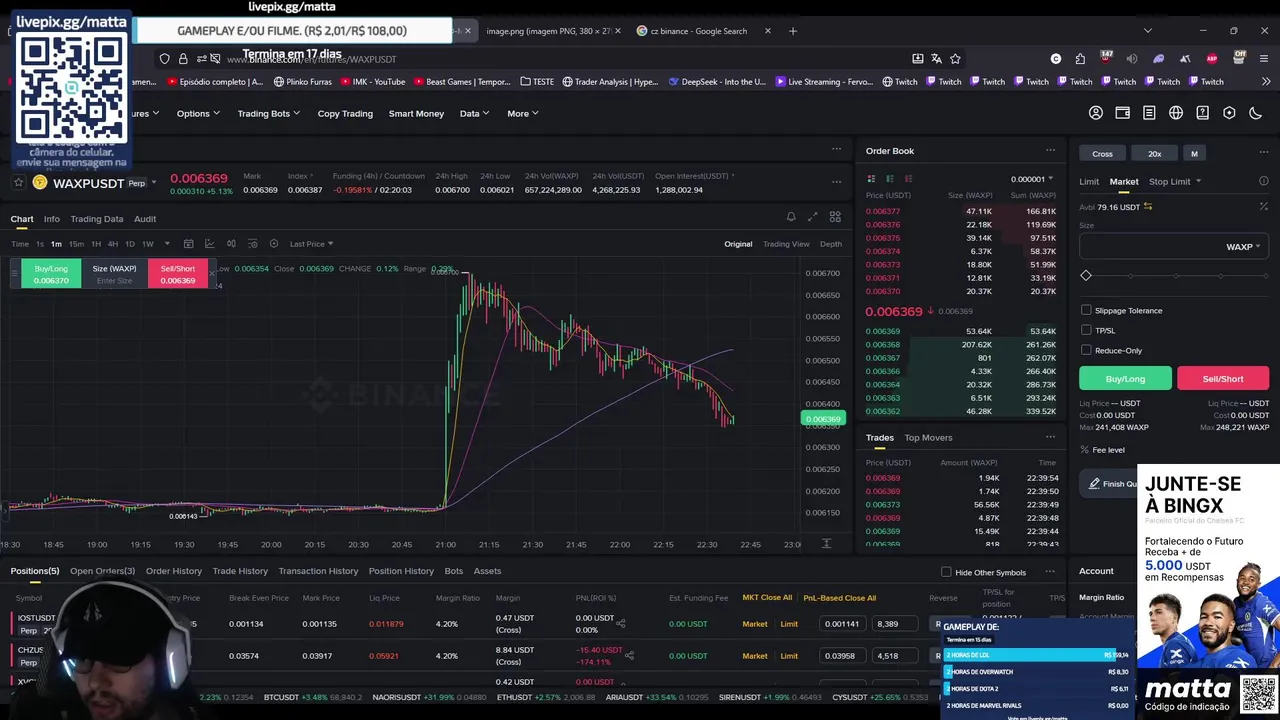Viewport: 1280px width, 720px height.
Task: Open the chart alert bell icon
Action: pos(791,217)
